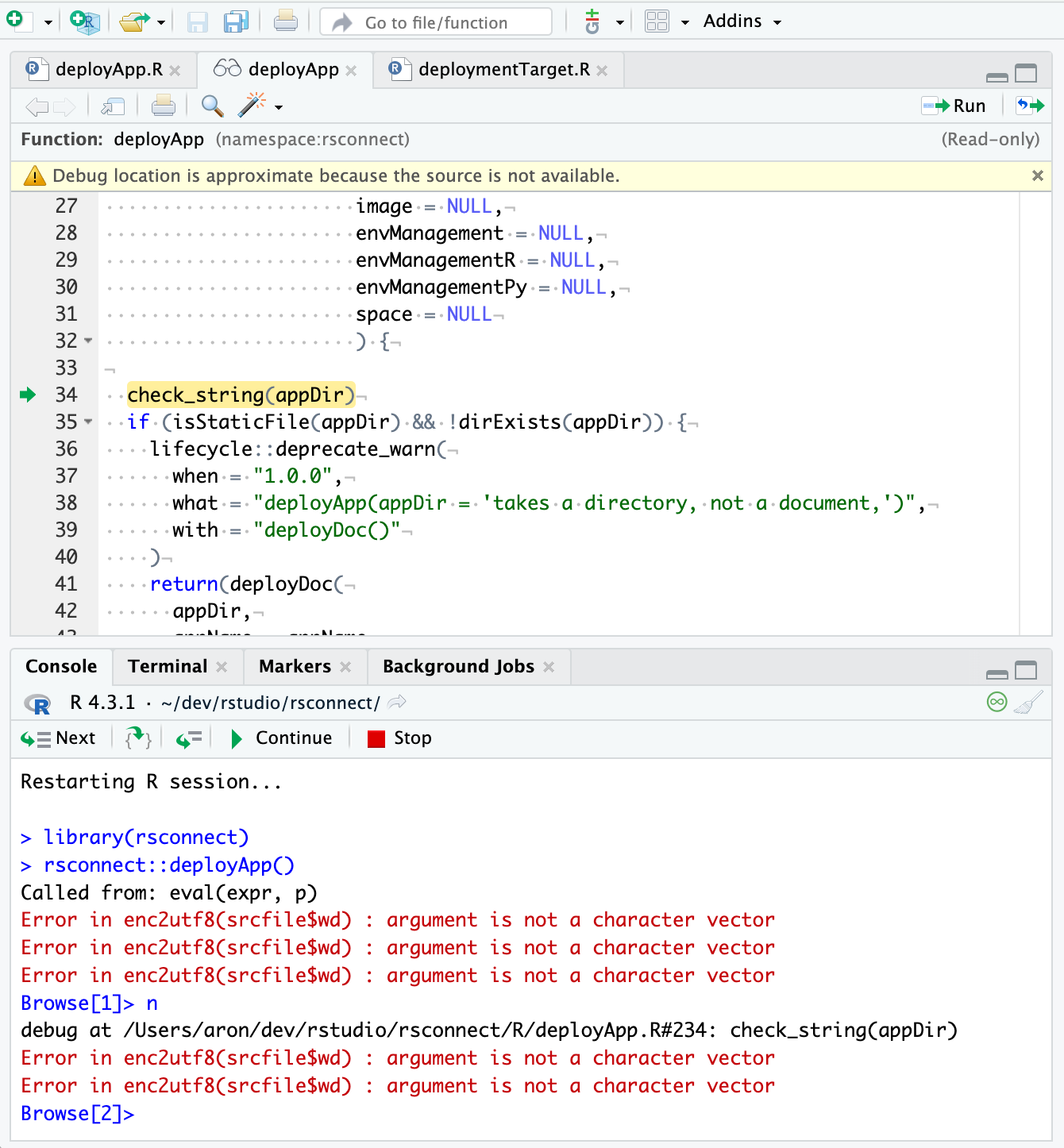Collapse the fold arrow at line 32
1064x1148 pixels.
(88, 341)
